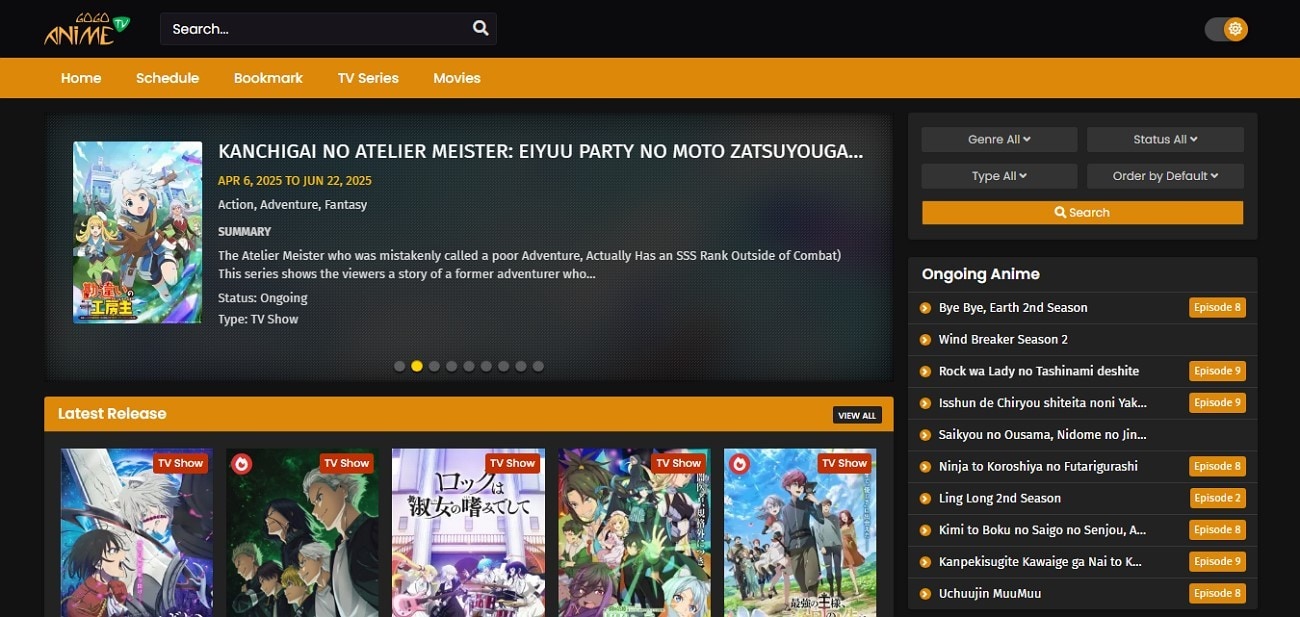Open Uchuujin MuuMuu

pyautogui.click(x=990, y=594)
